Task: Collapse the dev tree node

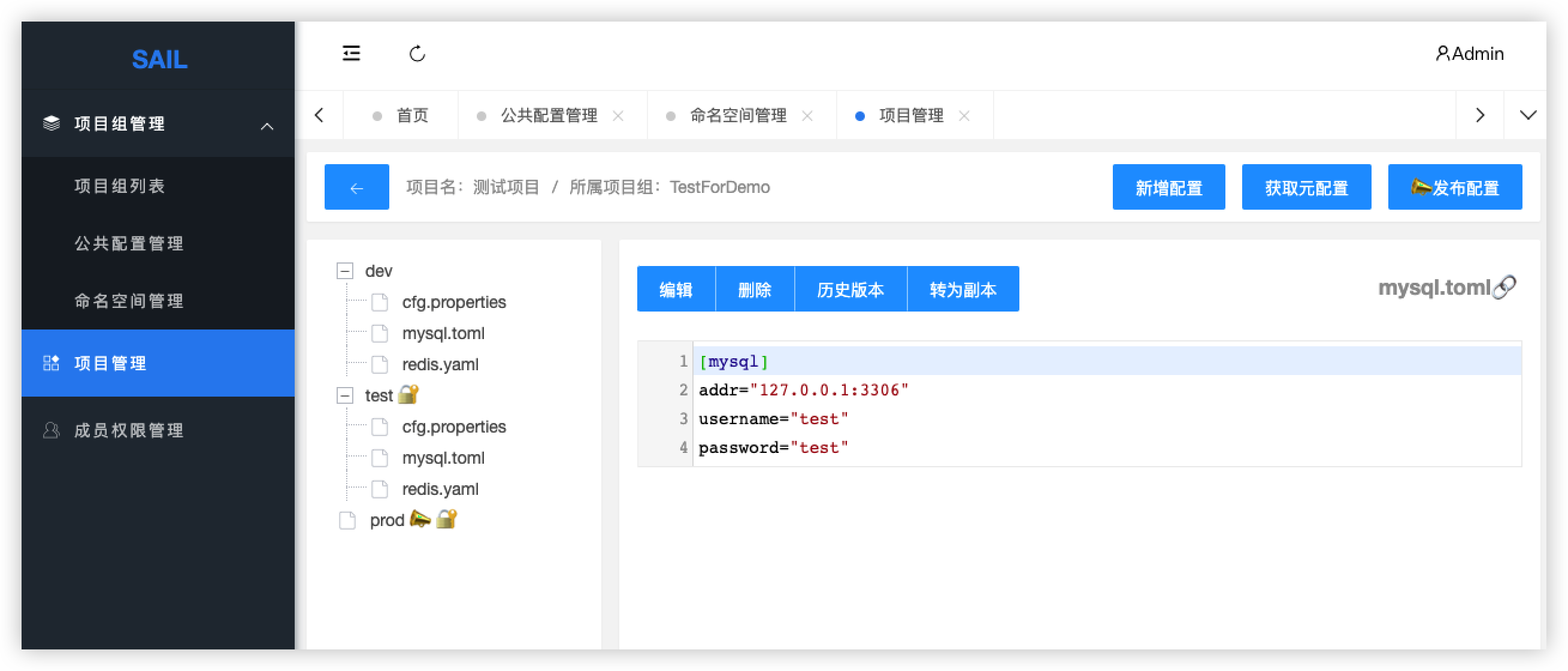Action: coord(344,270)
